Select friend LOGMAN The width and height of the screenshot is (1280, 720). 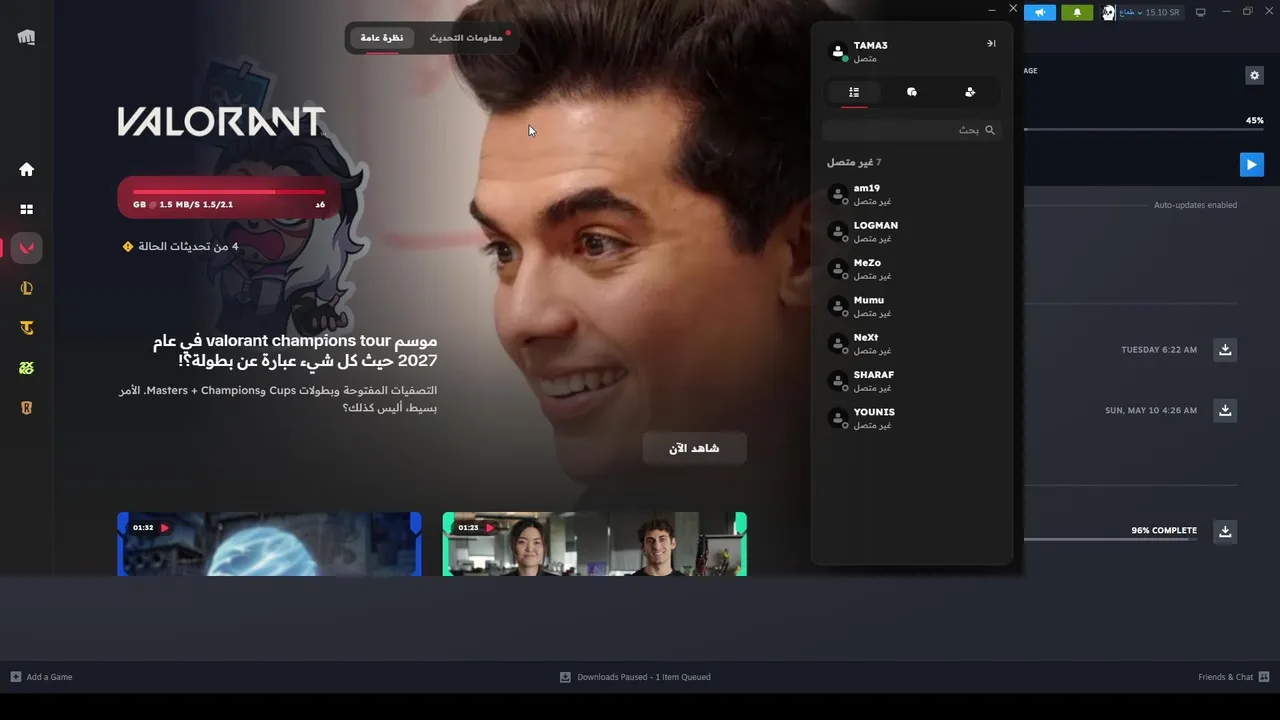click(912, 231)
